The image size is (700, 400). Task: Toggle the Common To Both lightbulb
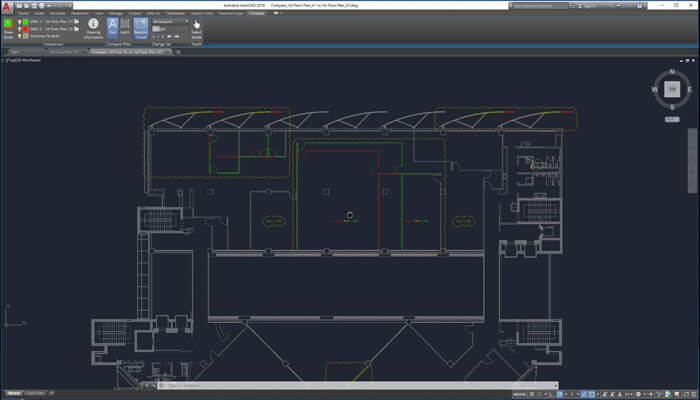tap(21, 36)
